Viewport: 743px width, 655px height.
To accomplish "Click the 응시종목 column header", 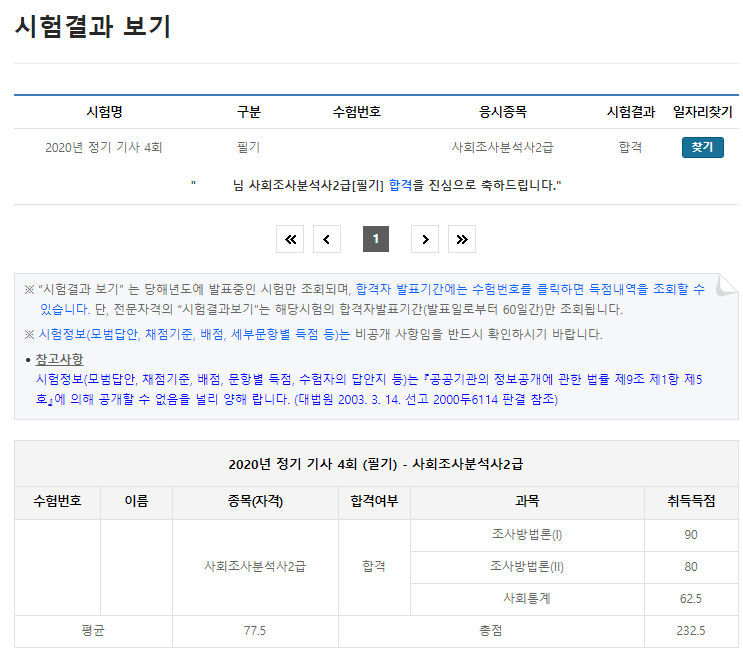I will tap(502, 112).
